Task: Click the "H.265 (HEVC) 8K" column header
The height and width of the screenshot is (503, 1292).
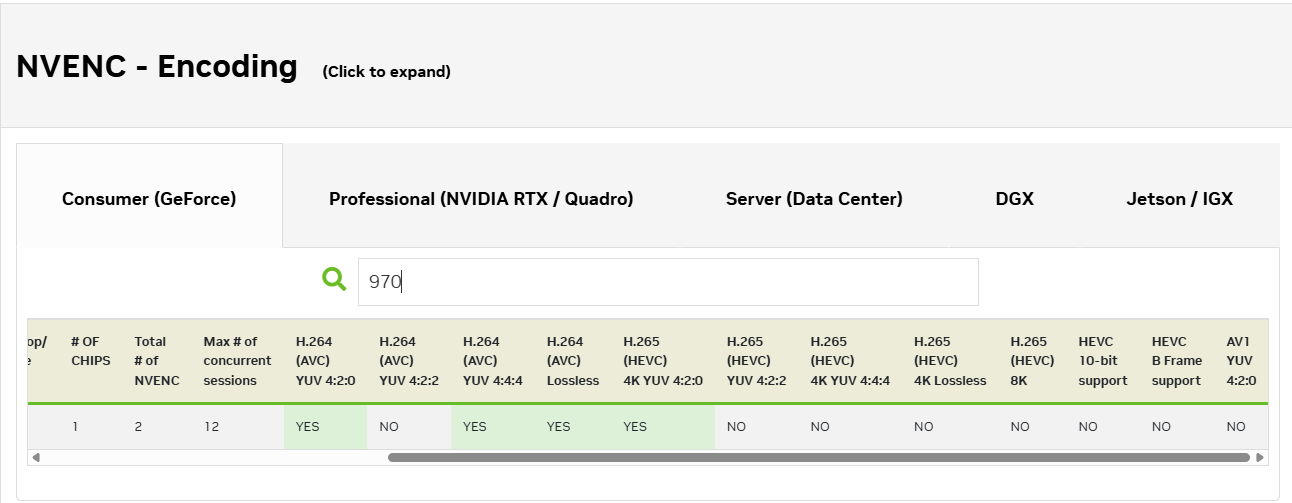Action: pyautogui.click(x=1032, y=361)
